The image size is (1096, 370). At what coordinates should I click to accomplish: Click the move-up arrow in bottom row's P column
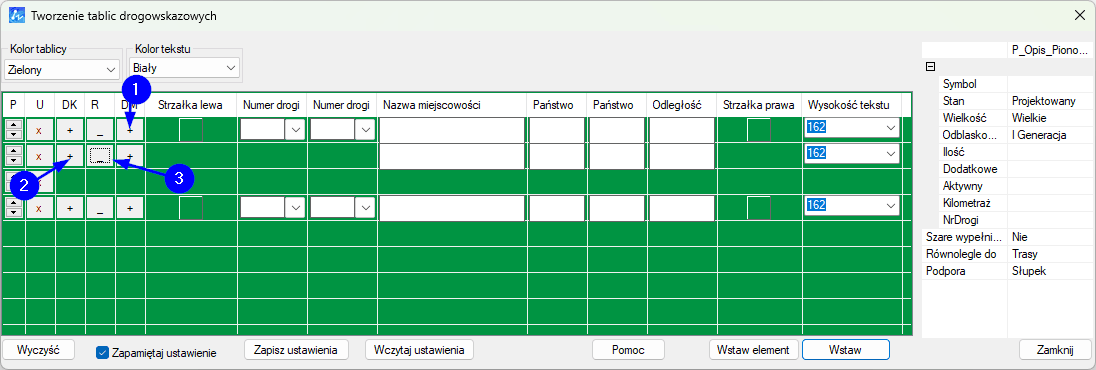tap(14, 203)
